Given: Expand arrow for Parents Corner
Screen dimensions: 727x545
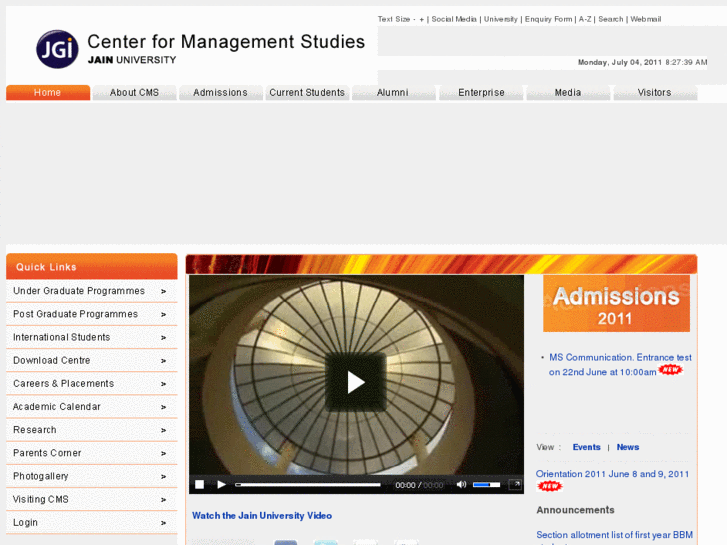Looking at the screenshot, I should click(163, 454).
